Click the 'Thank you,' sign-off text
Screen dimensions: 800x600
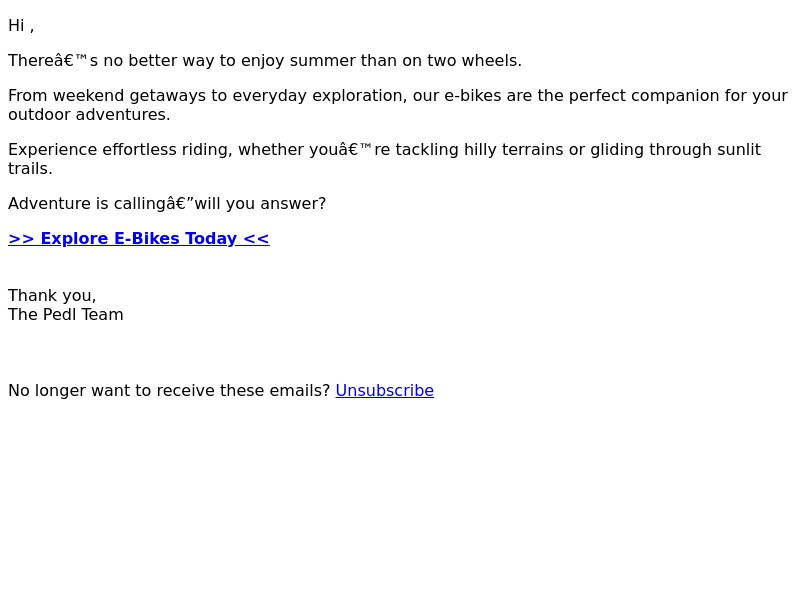click(52, 295)
